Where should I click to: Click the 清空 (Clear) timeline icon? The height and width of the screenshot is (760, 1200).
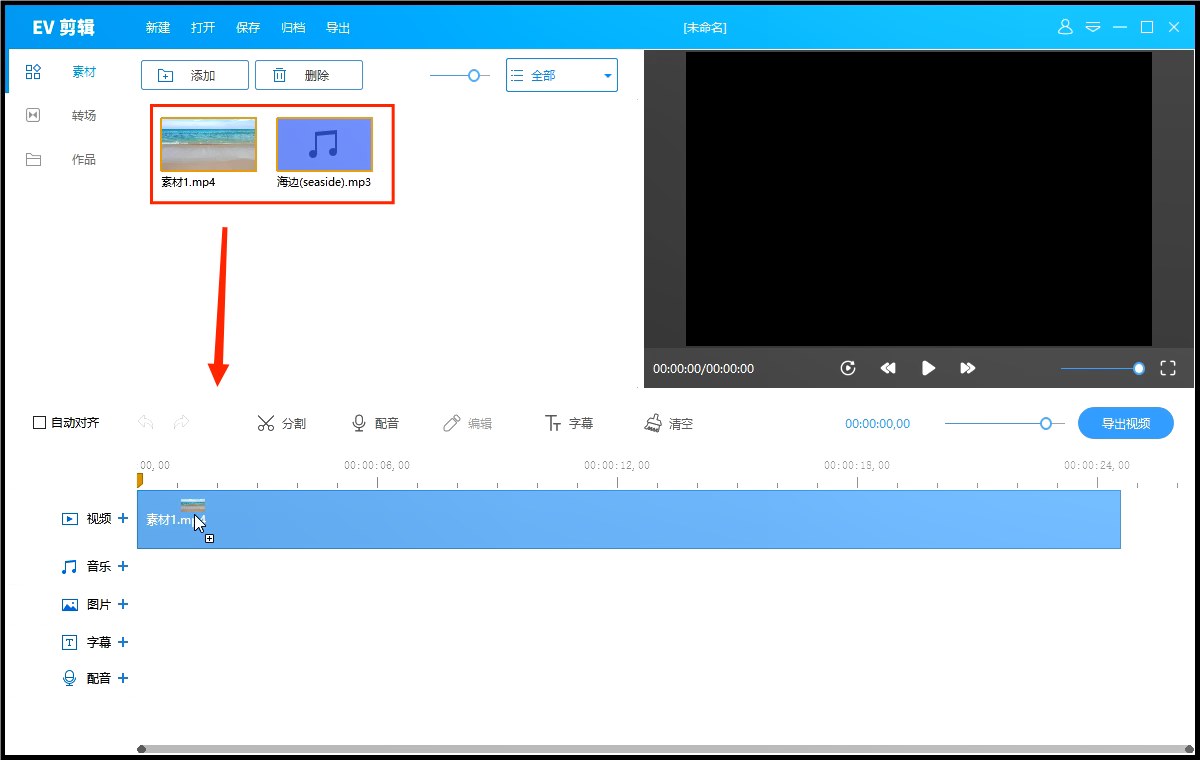click(668, 422)
